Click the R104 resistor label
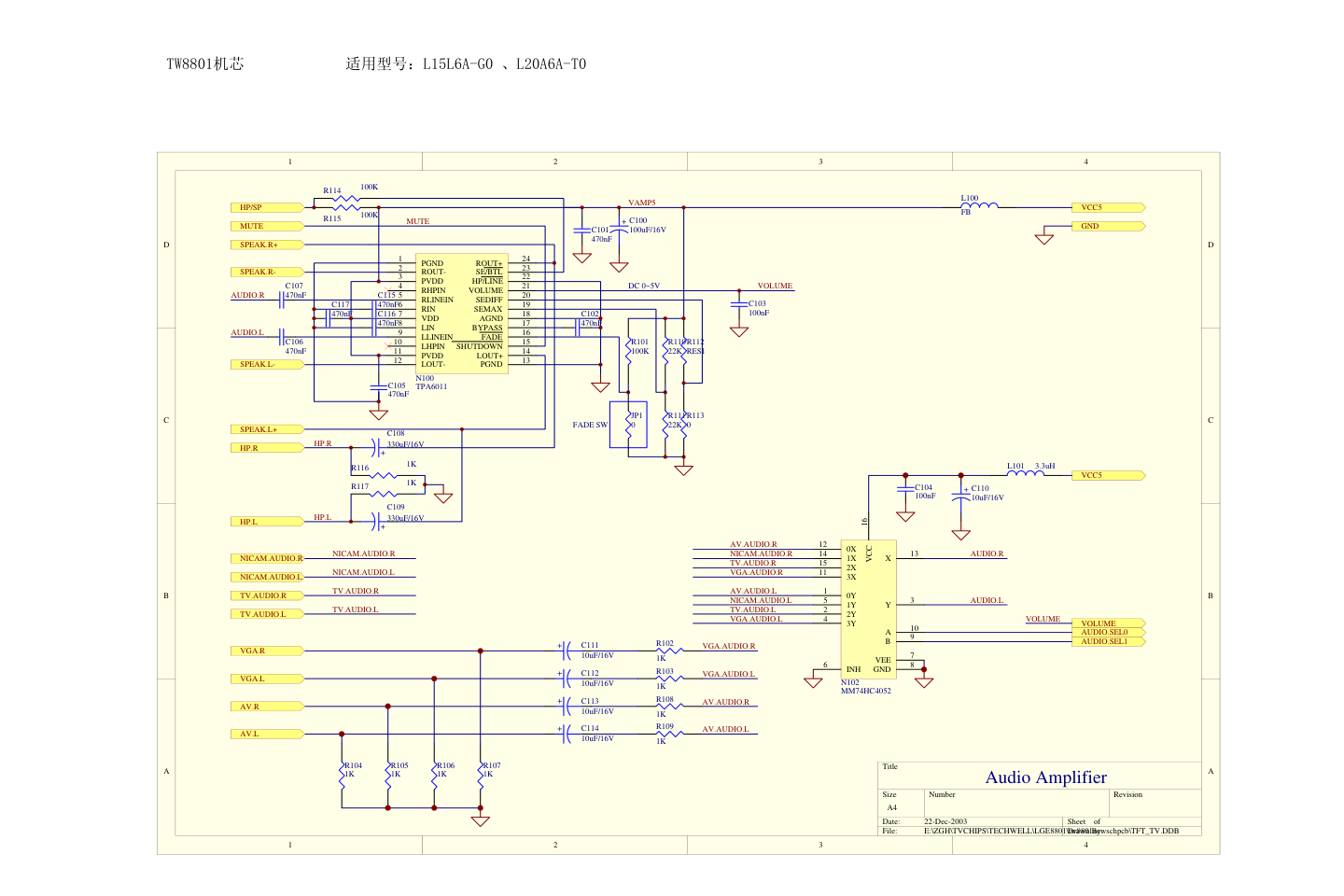Screen dimensions: 1344x896 (x=353, y=769)
